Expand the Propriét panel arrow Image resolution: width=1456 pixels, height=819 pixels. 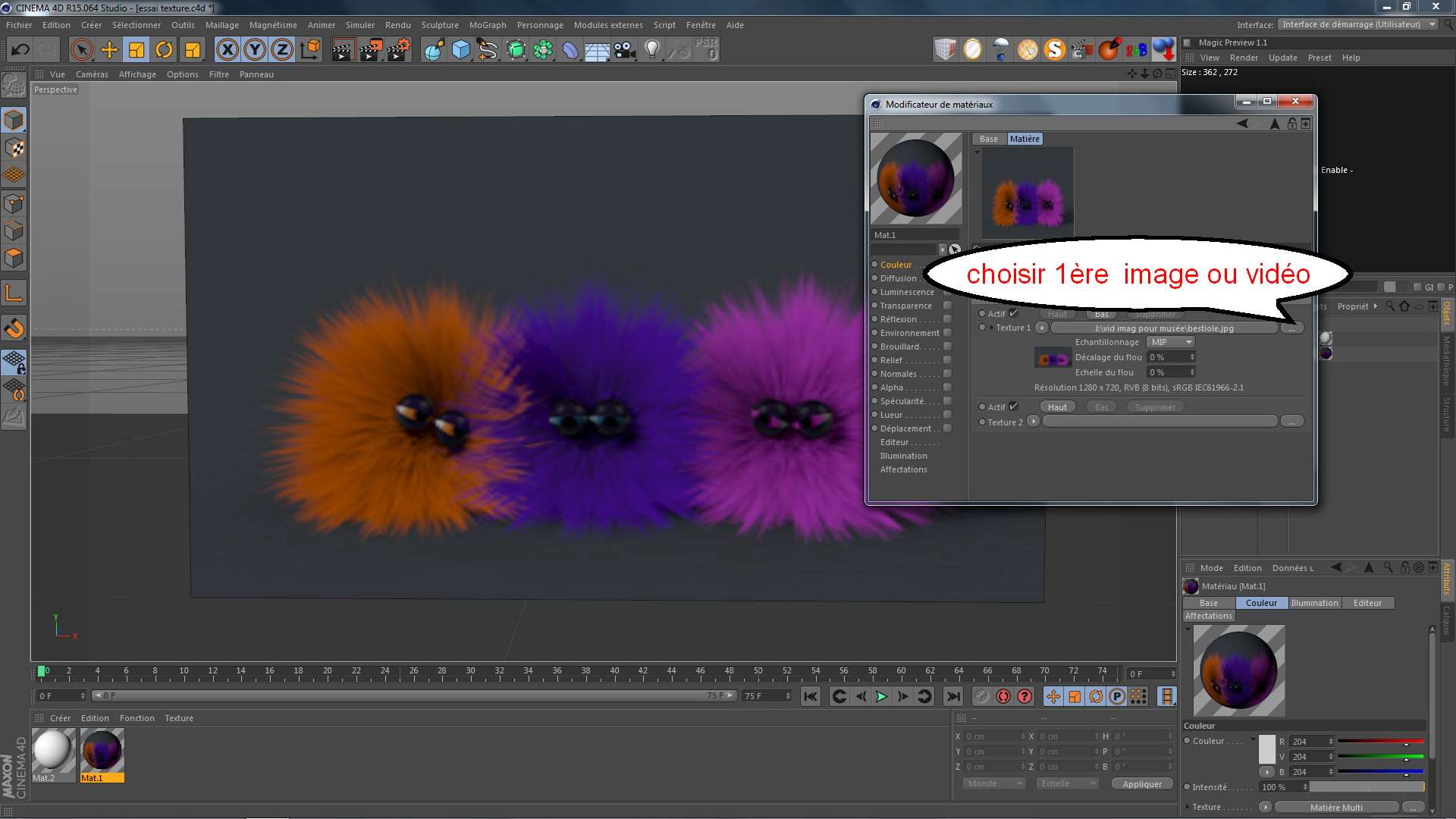pyautogui.click(x=1376, y=306)
